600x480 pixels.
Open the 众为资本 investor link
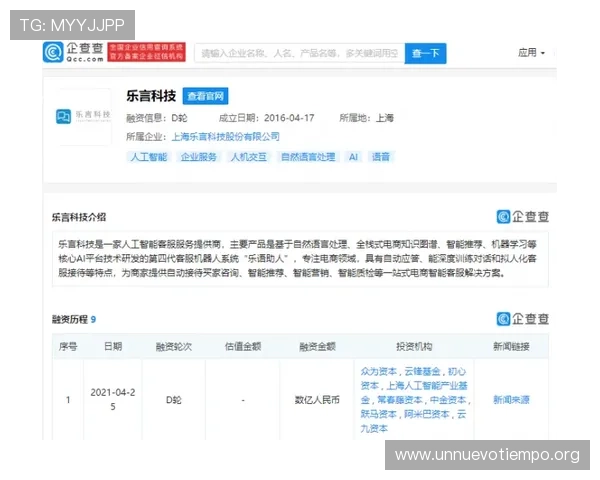379,371
